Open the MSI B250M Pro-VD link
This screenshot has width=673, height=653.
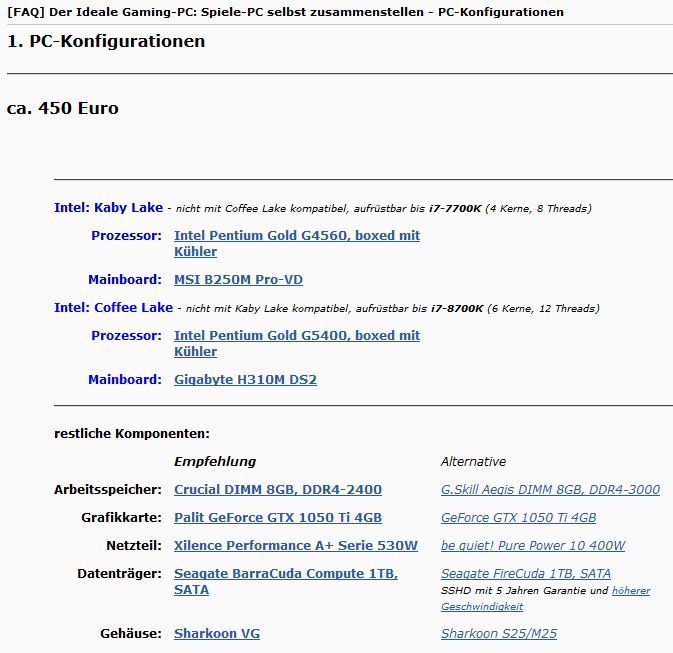click(238, 279)
